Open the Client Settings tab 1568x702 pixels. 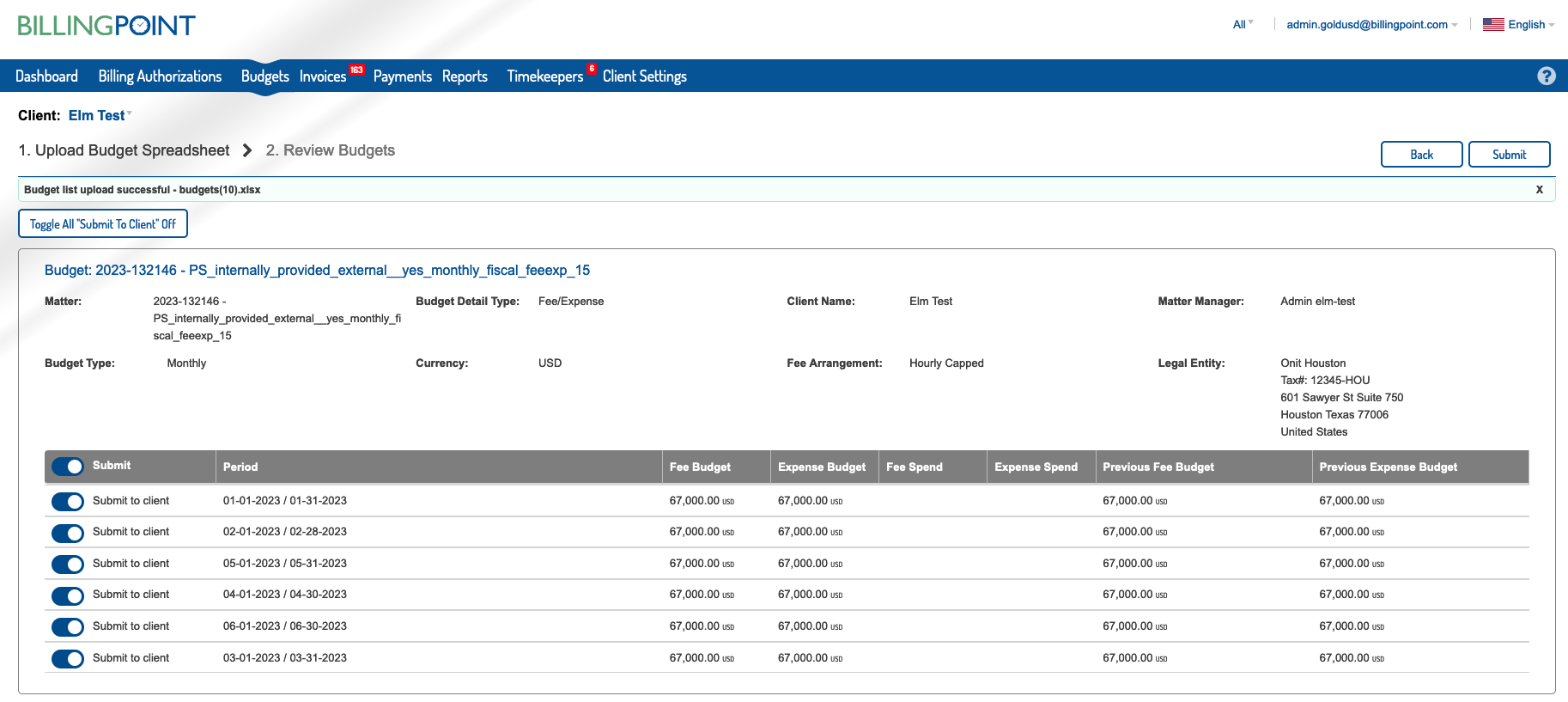[644, 76]
